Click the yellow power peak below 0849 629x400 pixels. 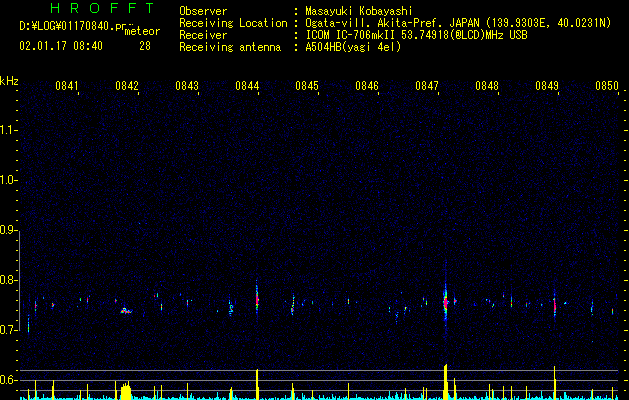pos(555,383)
